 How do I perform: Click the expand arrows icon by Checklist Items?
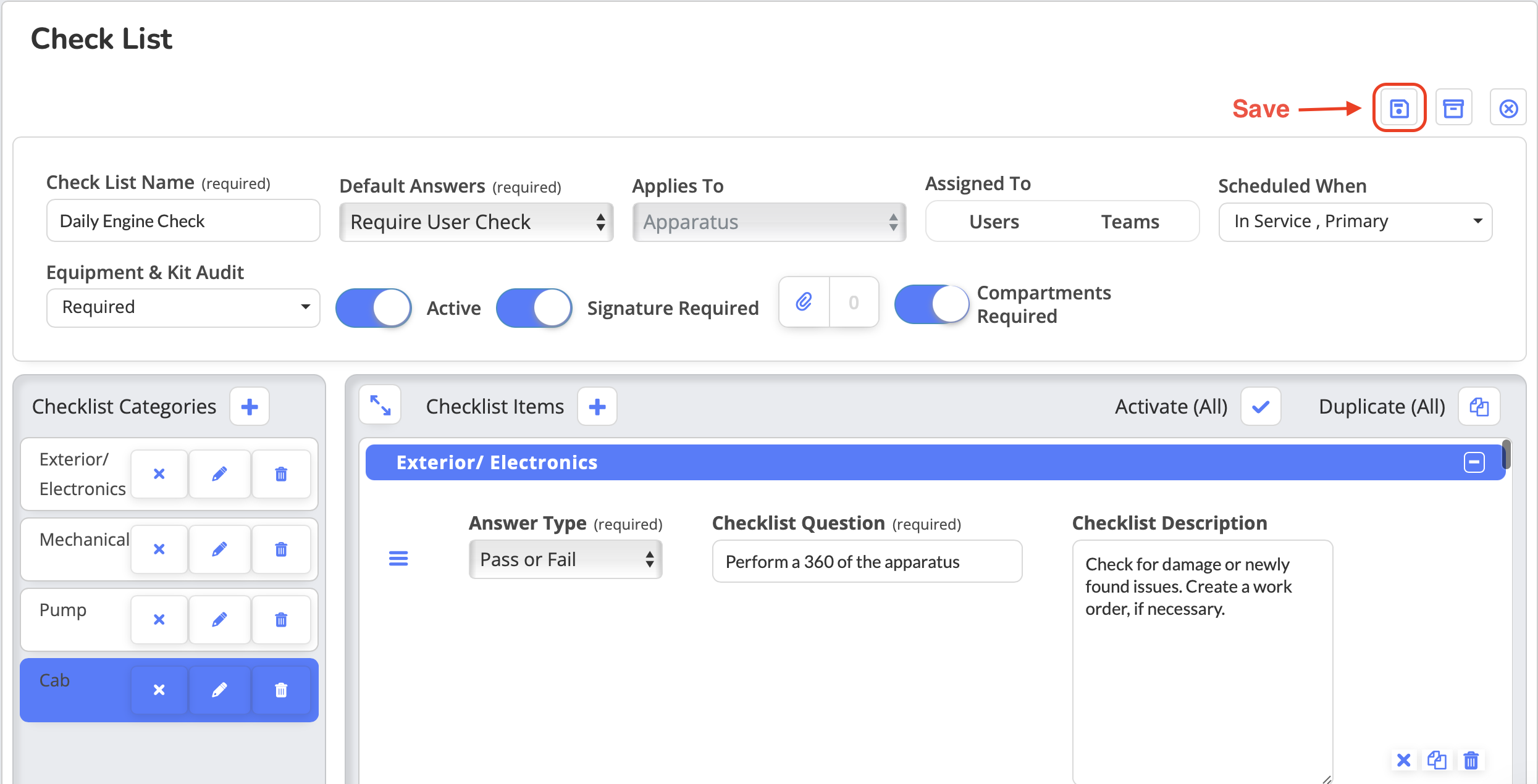380,406
